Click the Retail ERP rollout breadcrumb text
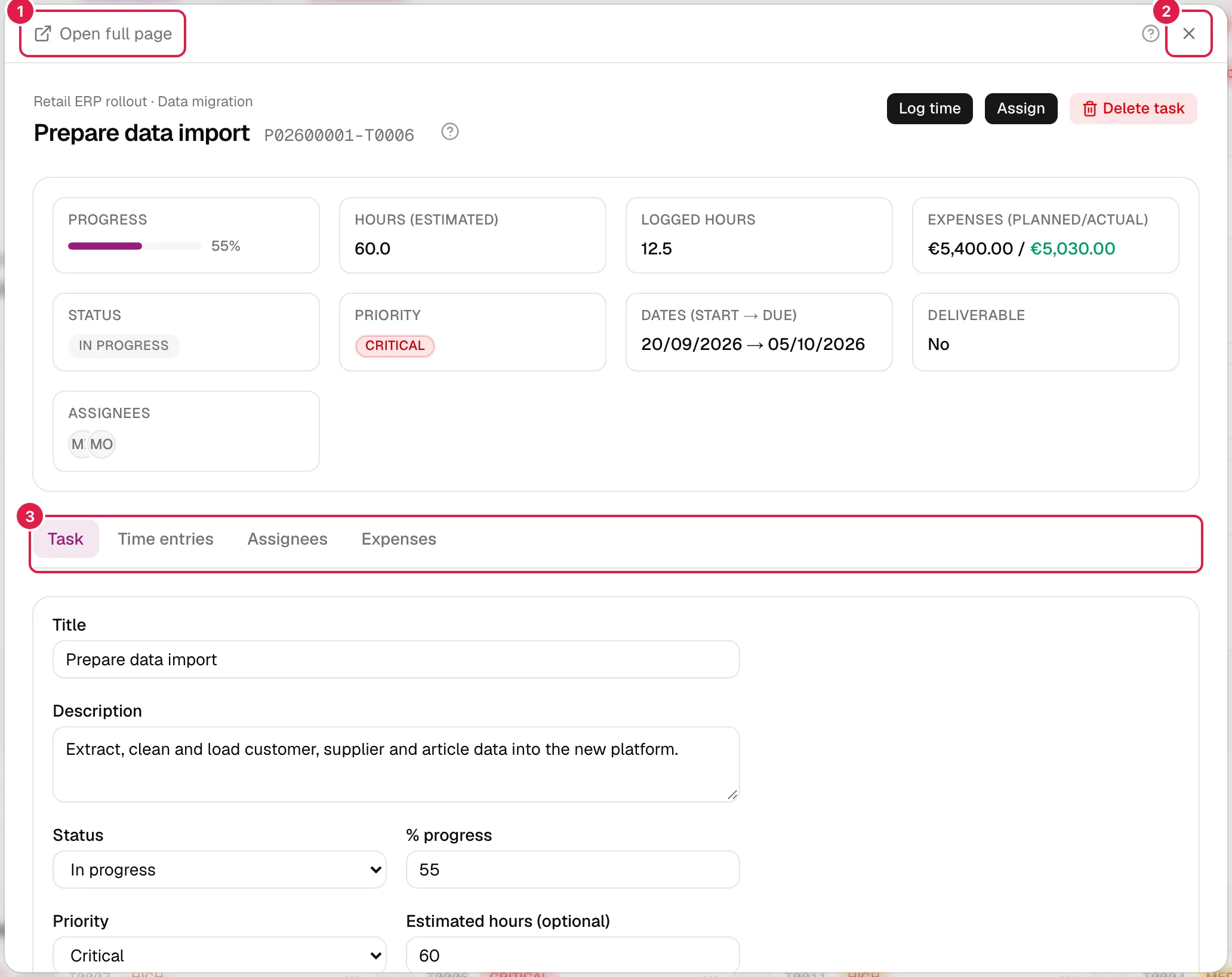1232x977 pixels. pyautogui.click(x=90, y=102)
